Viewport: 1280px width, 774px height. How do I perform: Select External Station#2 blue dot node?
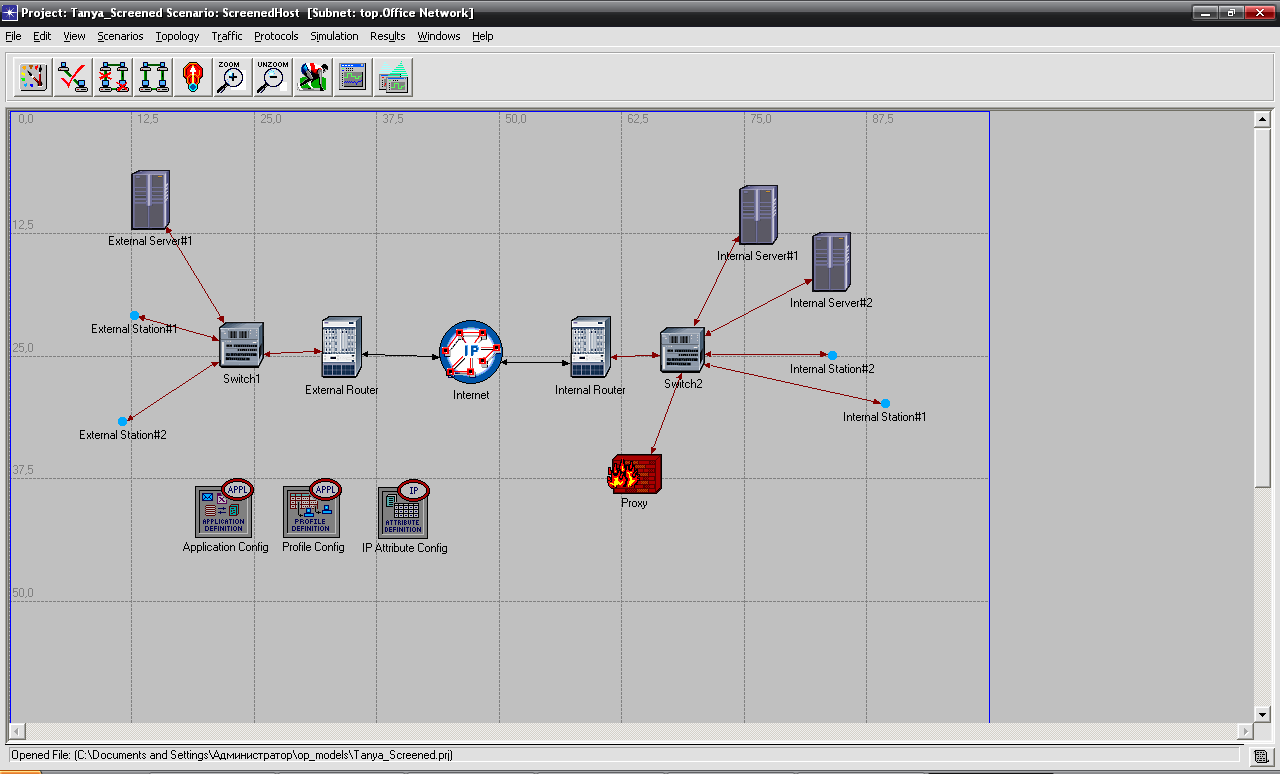coord(123,421)
